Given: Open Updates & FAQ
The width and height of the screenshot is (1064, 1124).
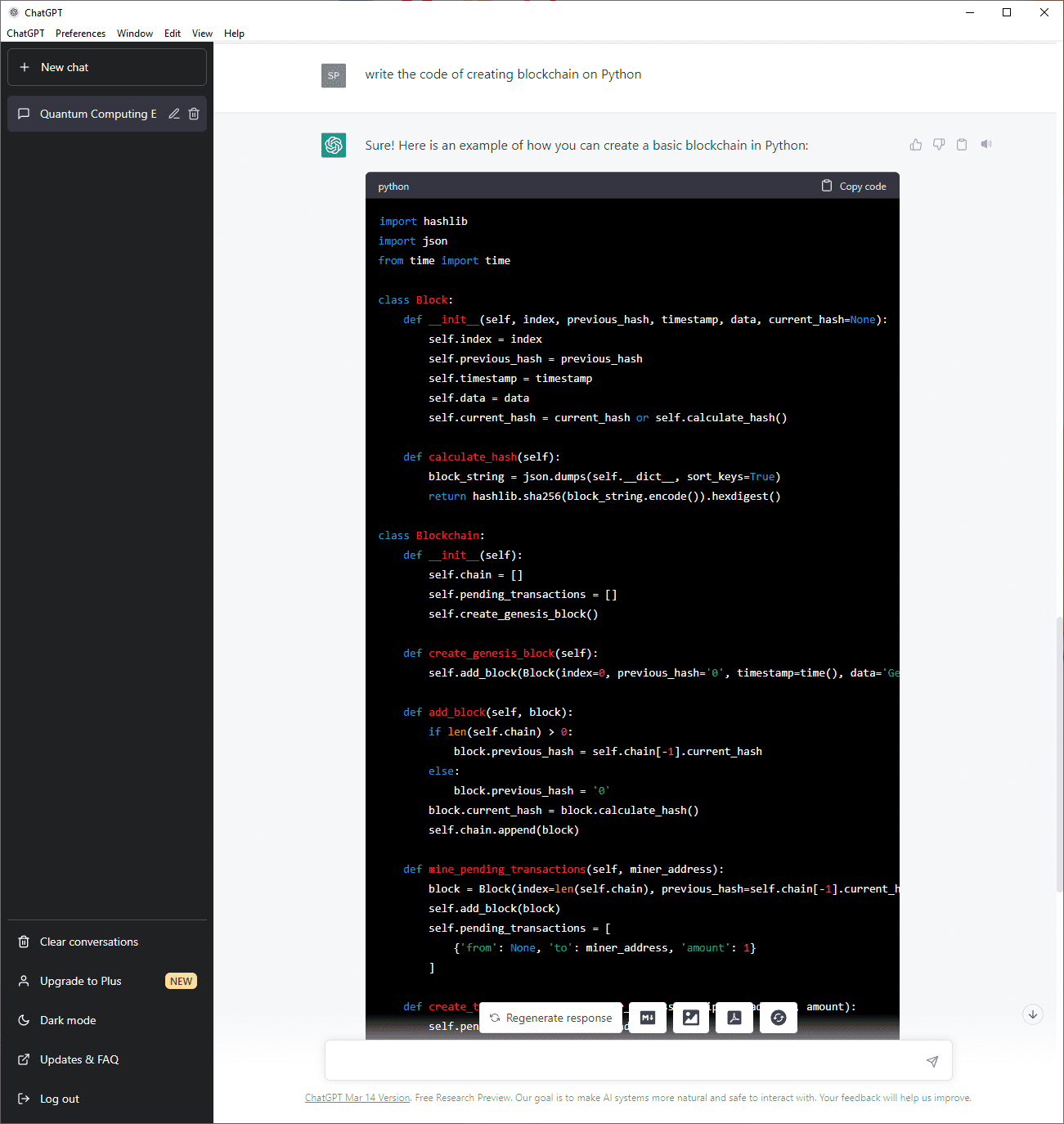Looking at the screenshot, I should 107,1059.
